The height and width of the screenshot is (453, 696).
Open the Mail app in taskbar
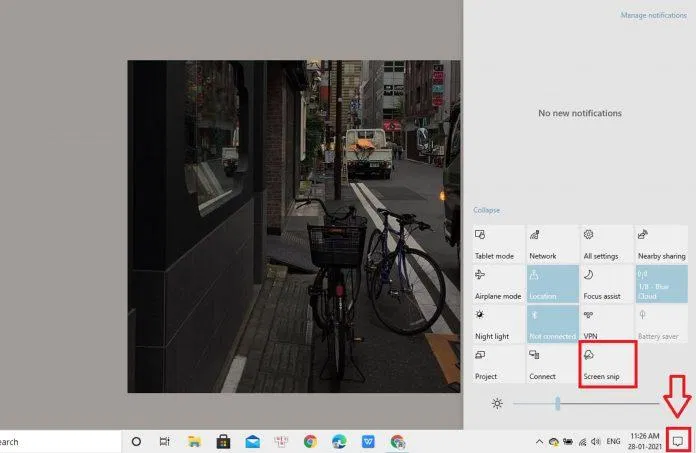(x=253, y=441)
